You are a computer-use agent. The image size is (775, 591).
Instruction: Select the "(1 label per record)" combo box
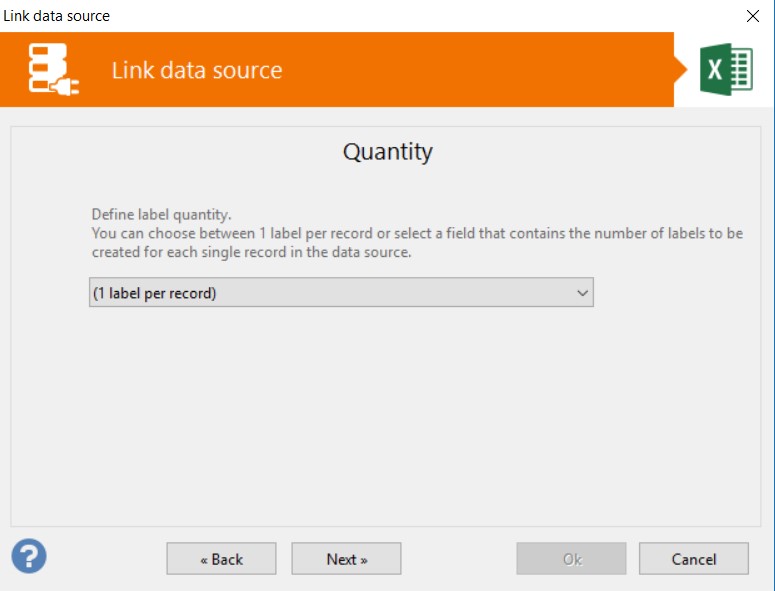click(x=341, y=293)
